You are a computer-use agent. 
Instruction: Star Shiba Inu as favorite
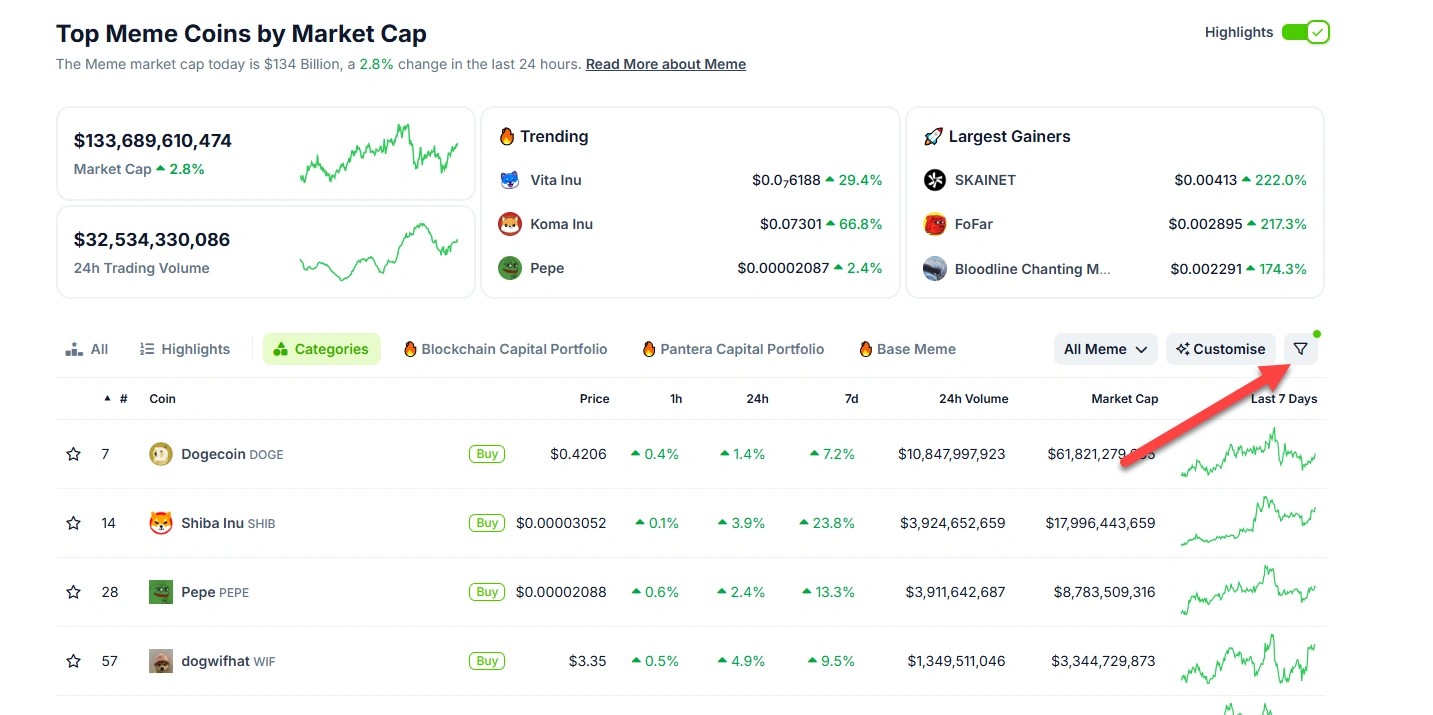(x=73, y=523)
